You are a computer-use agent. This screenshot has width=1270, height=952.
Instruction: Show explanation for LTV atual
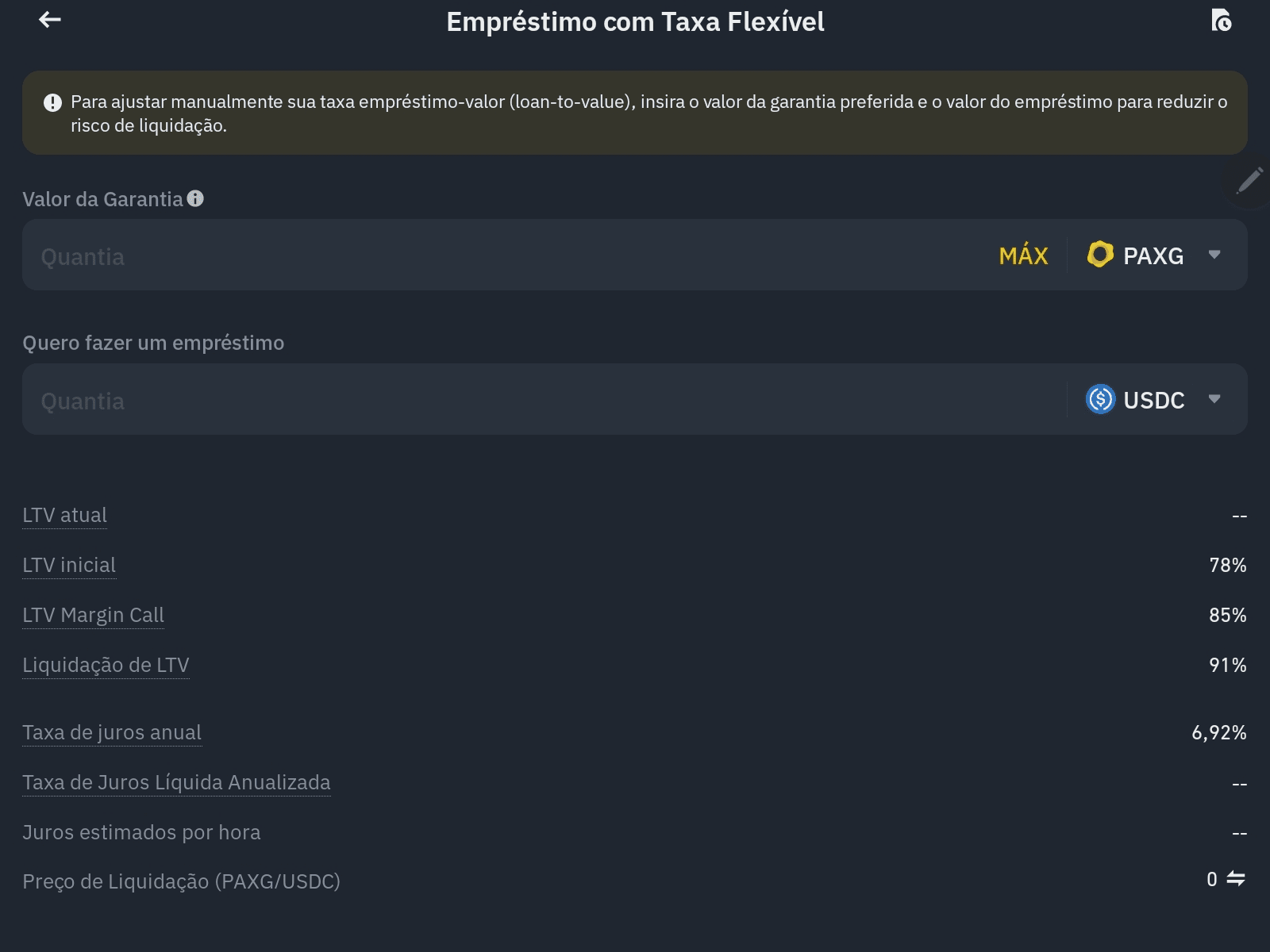click(64, 515)
